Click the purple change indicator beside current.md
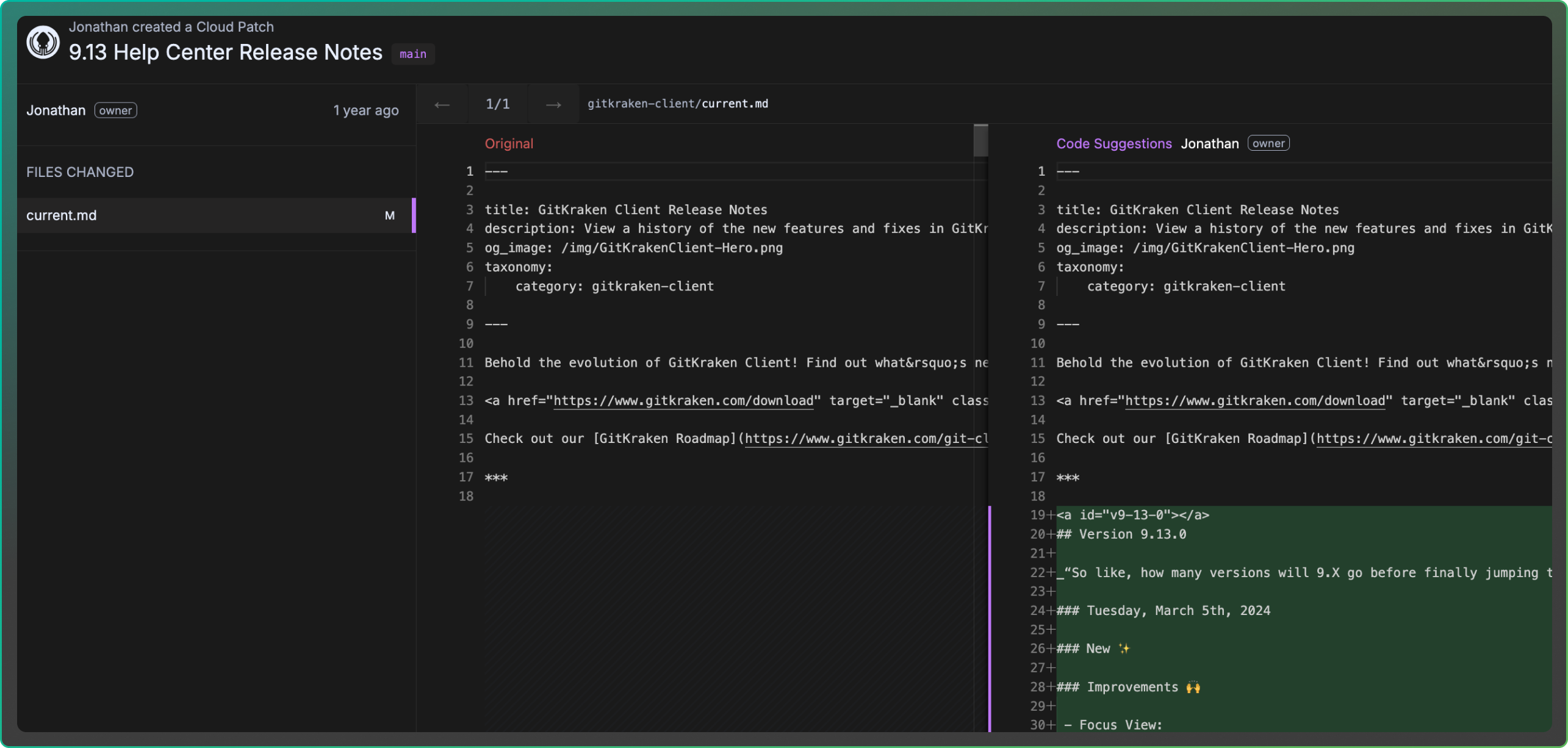Viewport: 1568px width, 748px height. (415, 215)
